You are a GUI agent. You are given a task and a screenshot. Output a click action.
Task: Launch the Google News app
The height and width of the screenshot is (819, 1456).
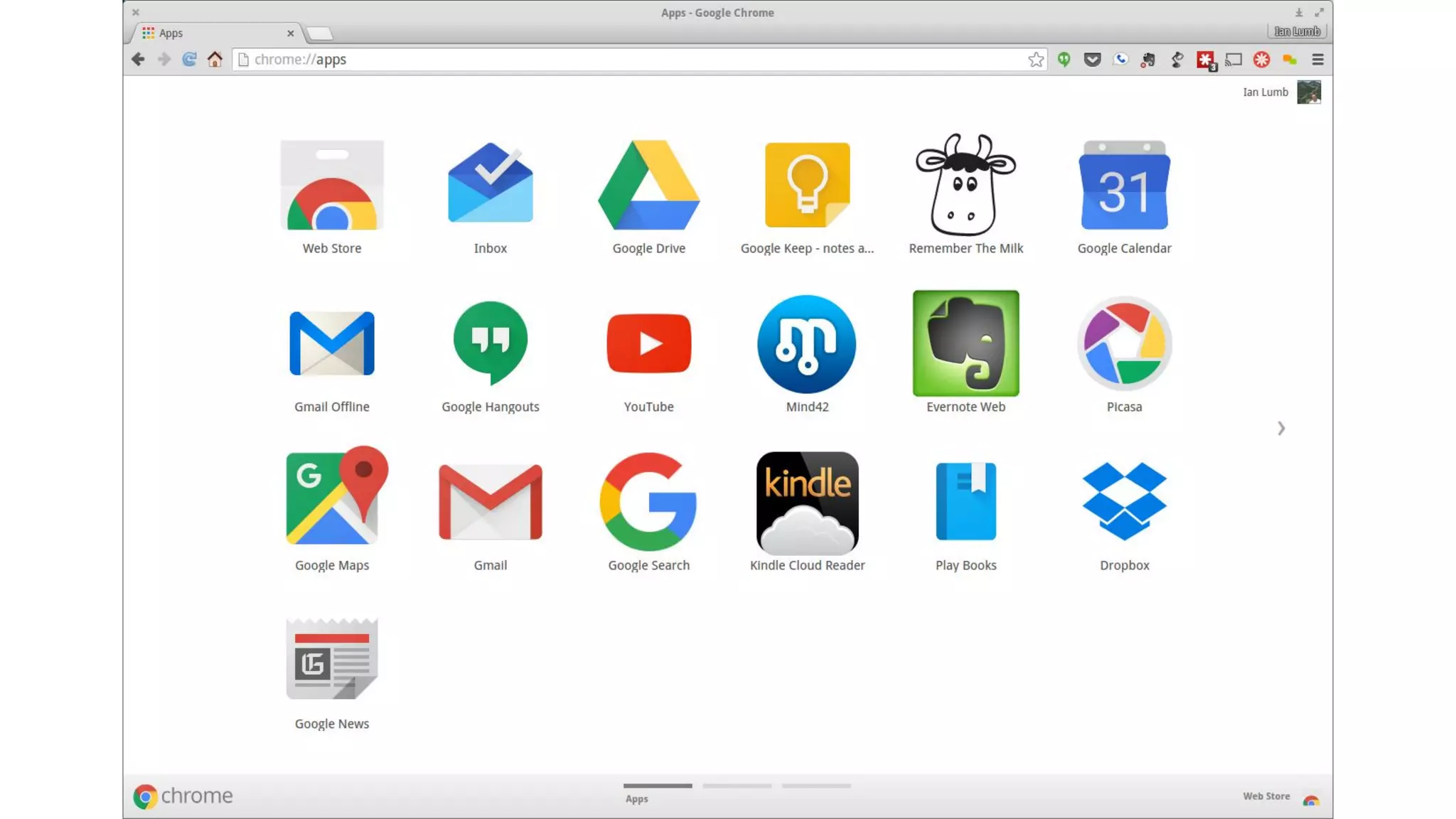pos(331,660)
